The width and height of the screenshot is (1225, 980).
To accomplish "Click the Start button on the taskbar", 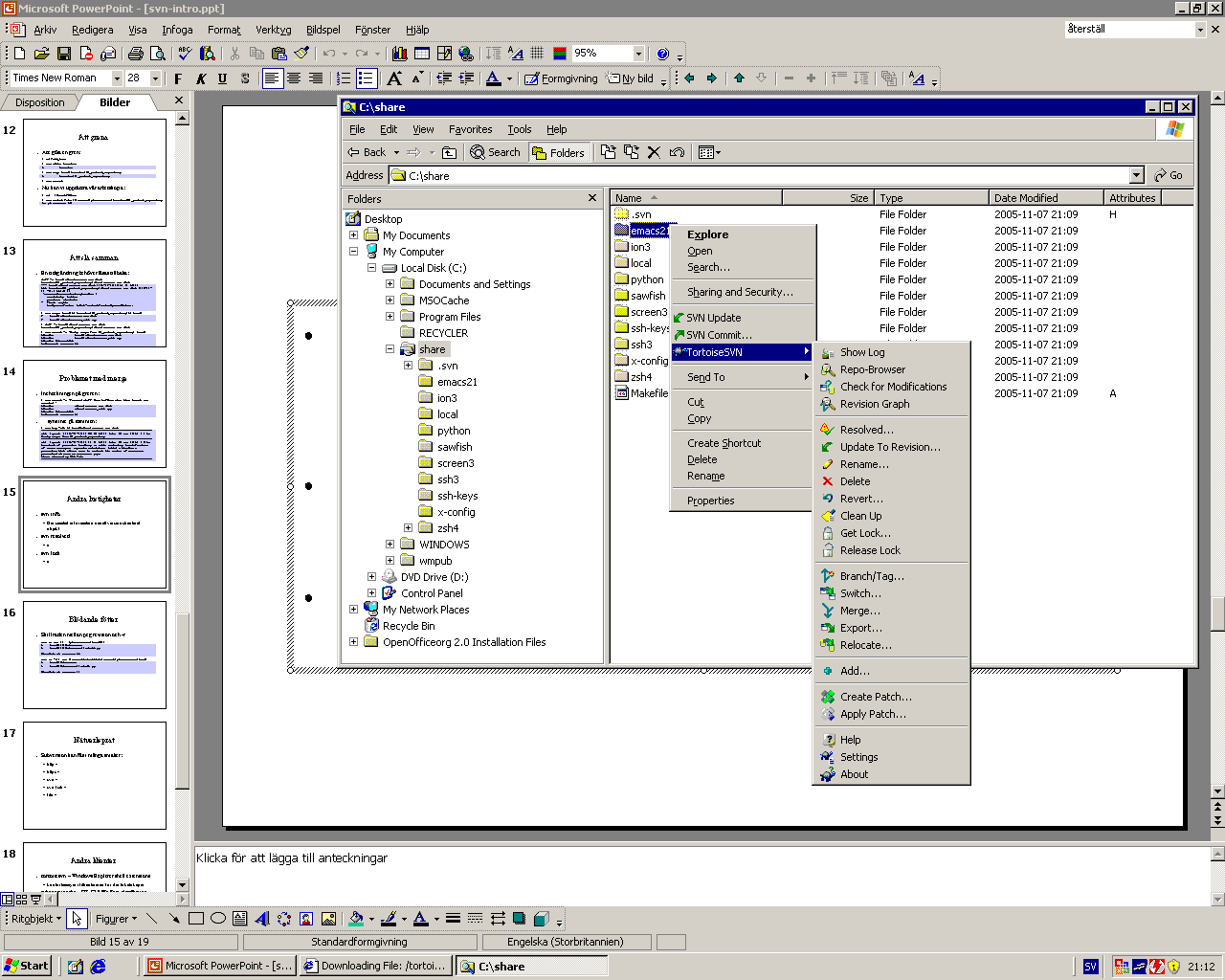I will tap(27, 966).
